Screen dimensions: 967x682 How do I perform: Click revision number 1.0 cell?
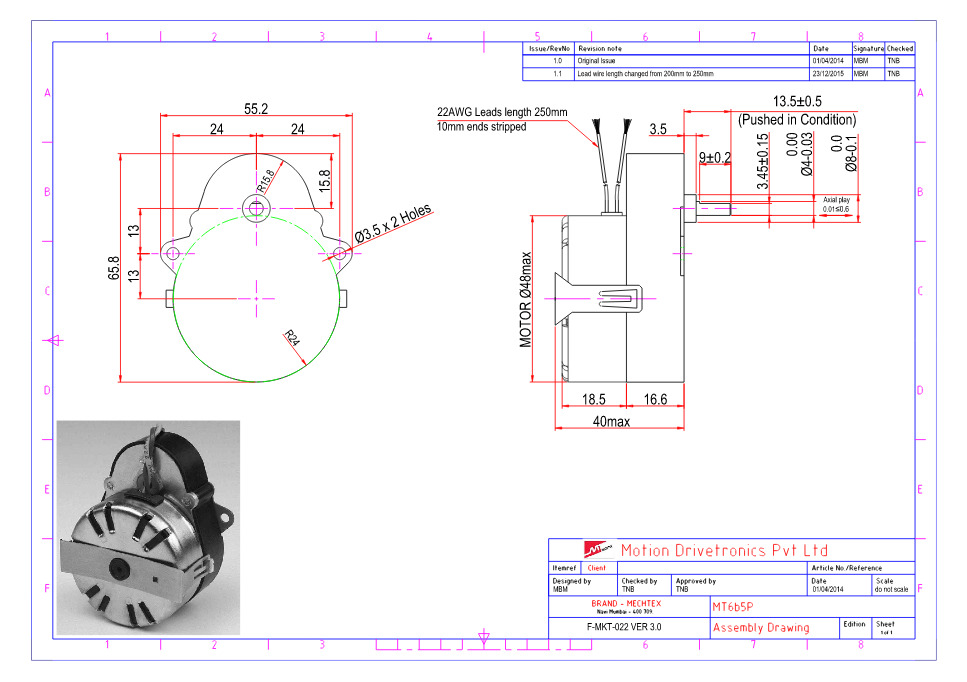(x=549, y=61)
